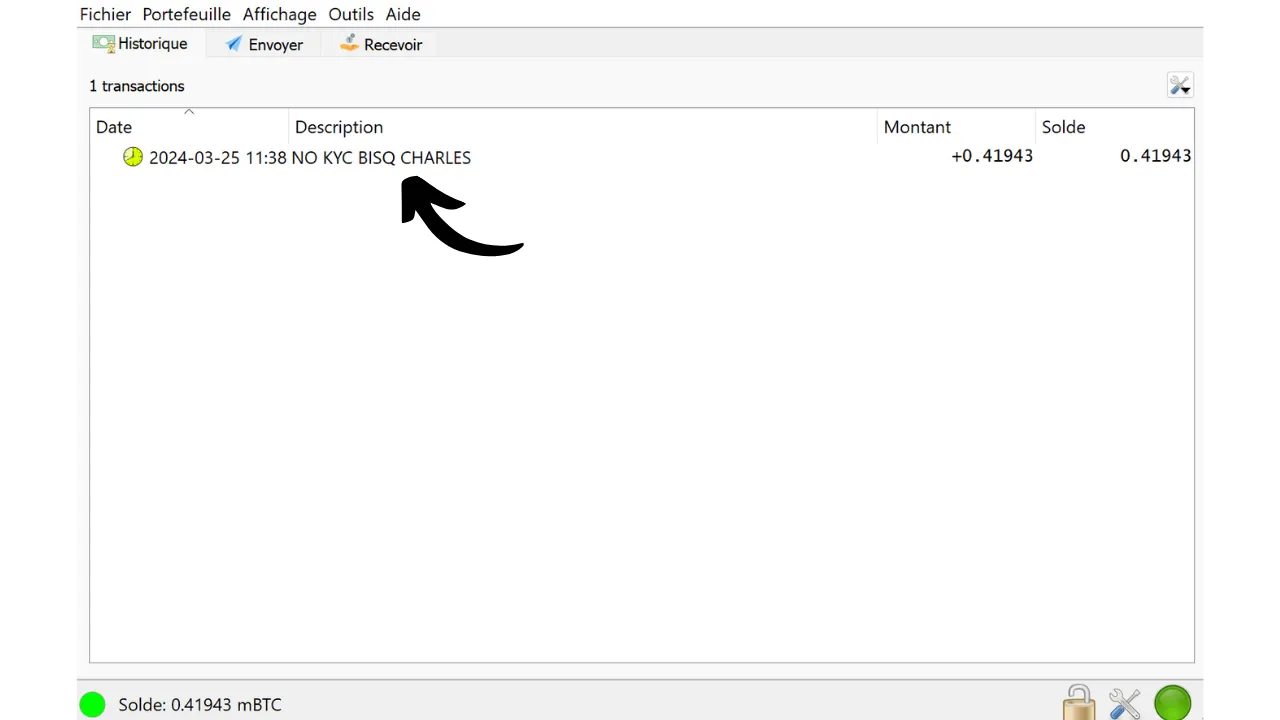This screenshot has width=1280, height=720.
Task: Click the padlock icon in status bar
Action: click(1079, 703)
